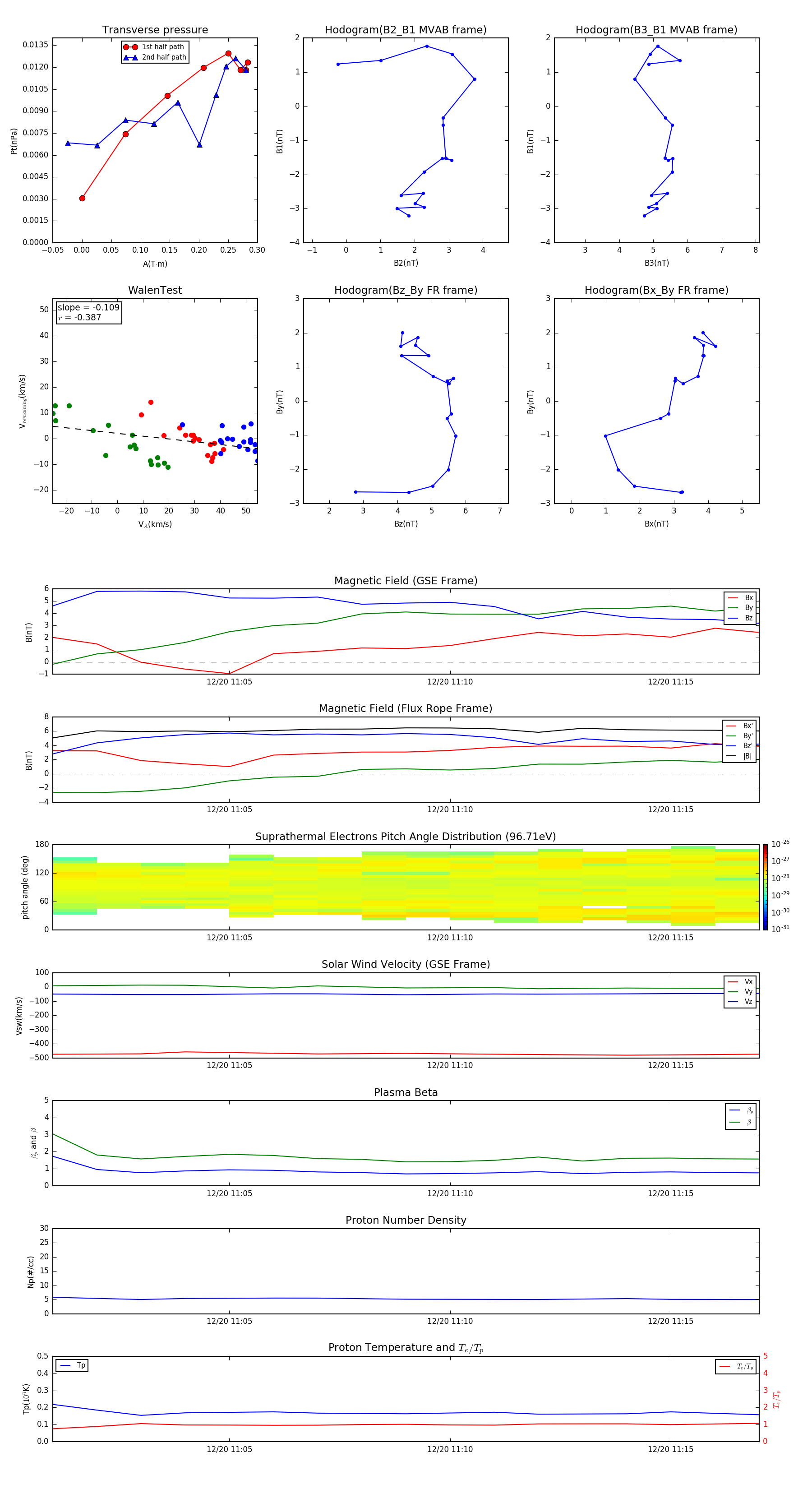Click the 10^-26 colorbar tick label
Screen dimensions: 812x1489
tap(780, 844)
